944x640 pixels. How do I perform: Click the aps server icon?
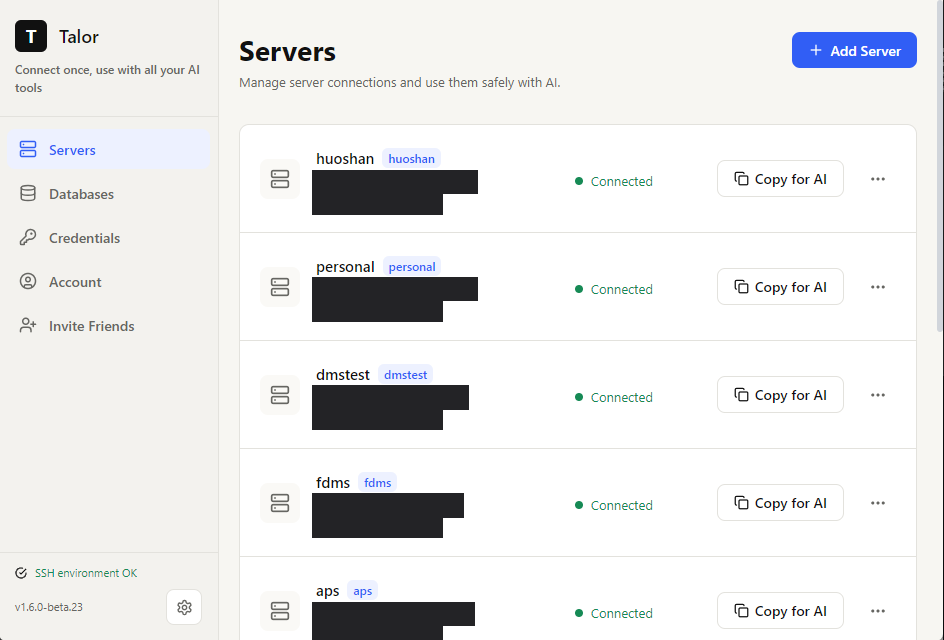[x=280, y=611]
